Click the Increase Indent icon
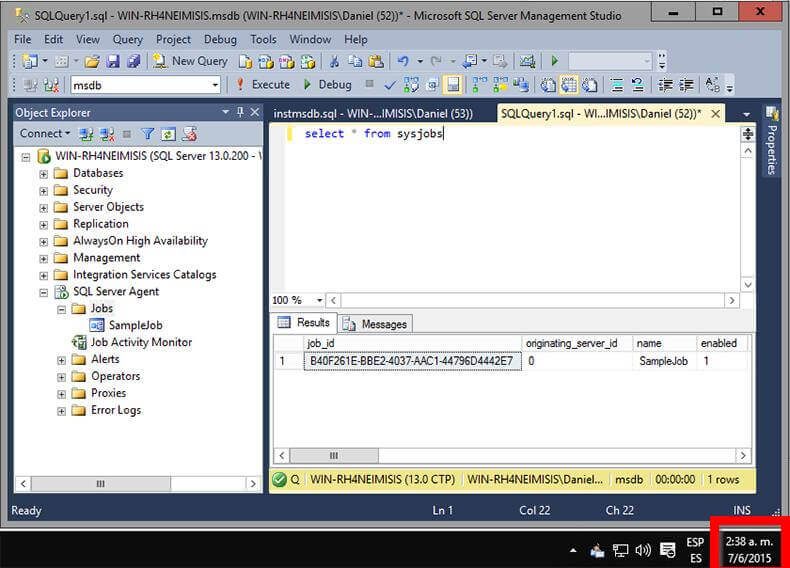The image size is (790, 568). 686,85
